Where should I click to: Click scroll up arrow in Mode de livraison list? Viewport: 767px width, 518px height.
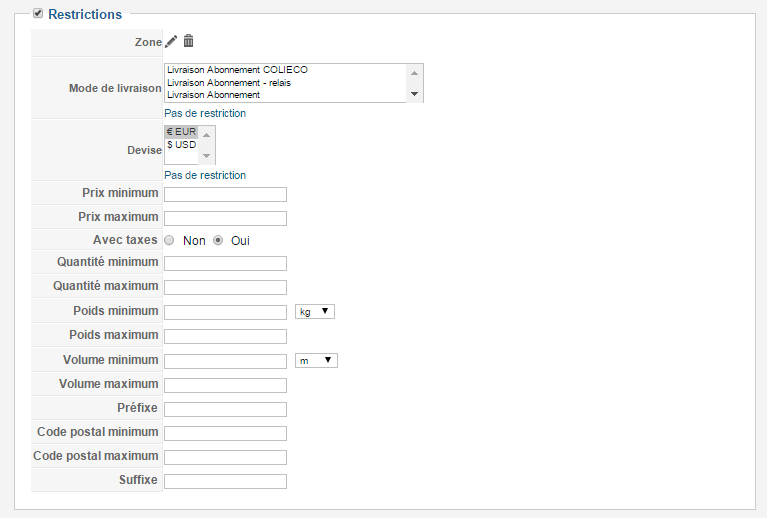pos(414,73)
